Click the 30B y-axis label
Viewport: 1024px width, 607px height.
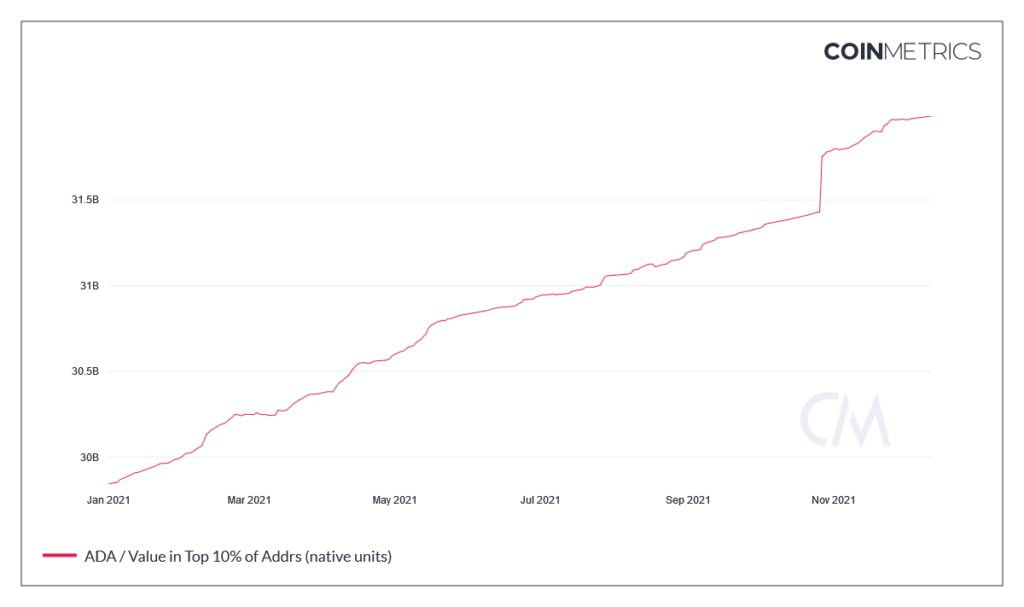coord(88,457)
